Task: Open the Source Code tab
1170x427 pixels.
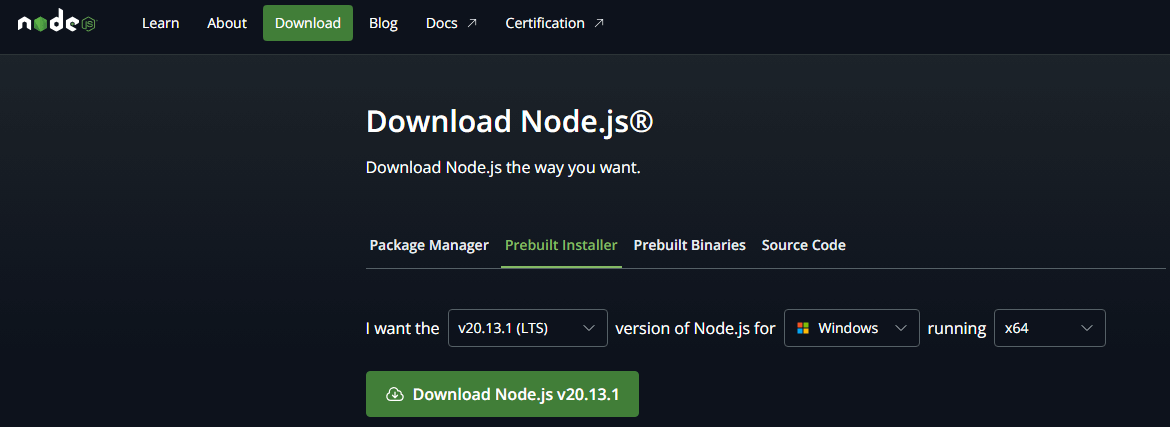Action: [803, 245]
